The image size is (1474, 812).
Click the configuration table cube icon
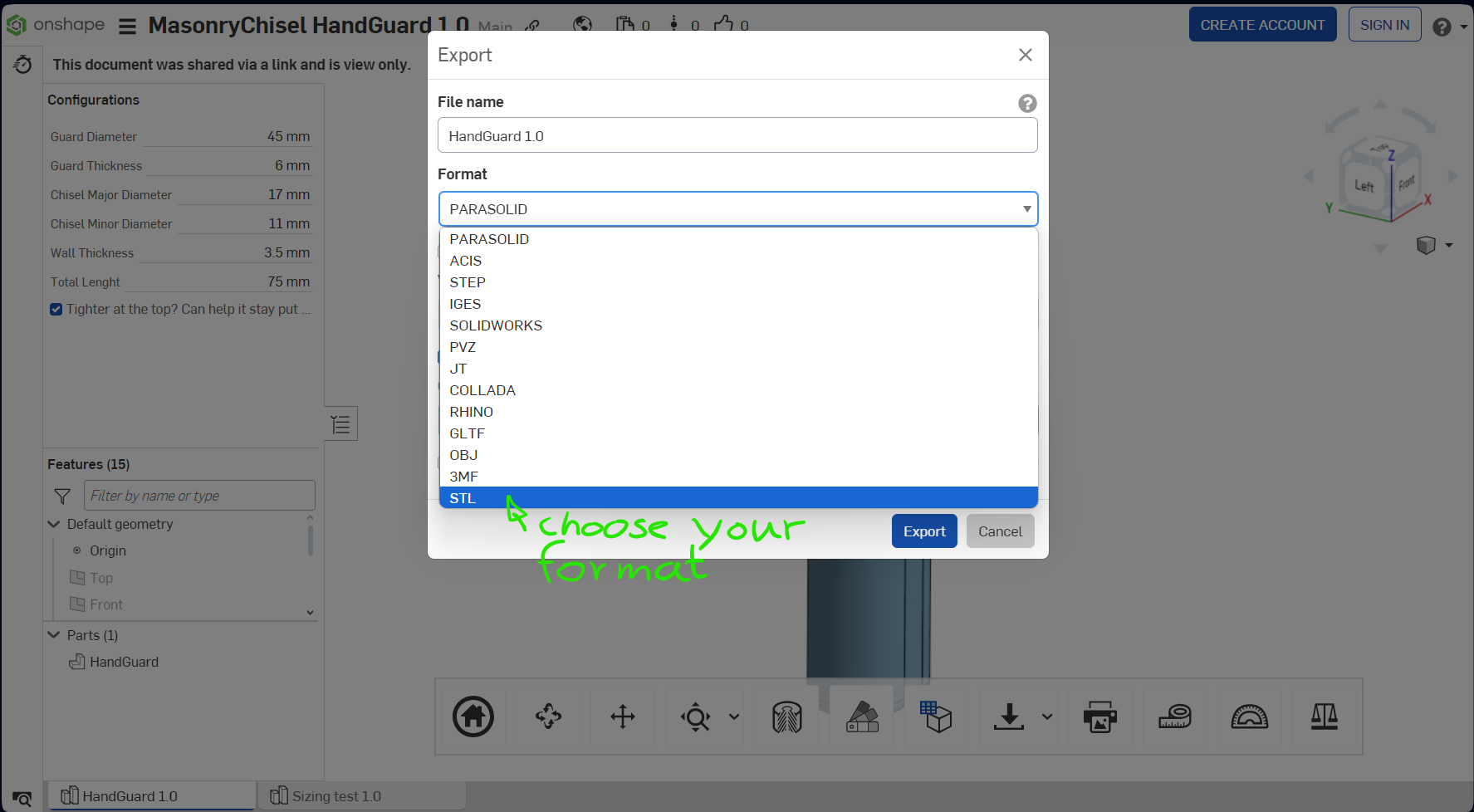(936, 717)
